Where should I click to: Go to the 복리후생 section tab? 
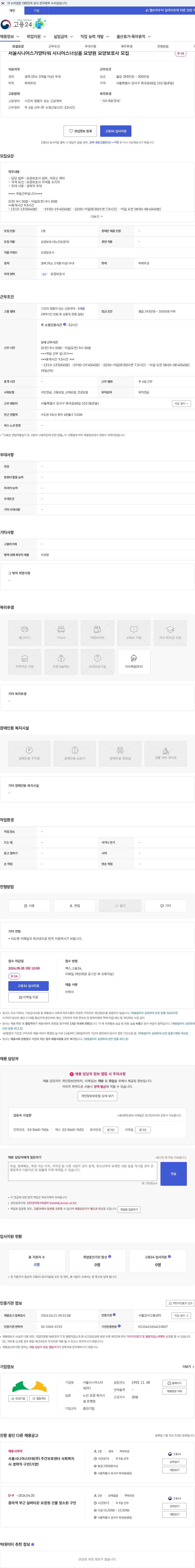(127, 46)
